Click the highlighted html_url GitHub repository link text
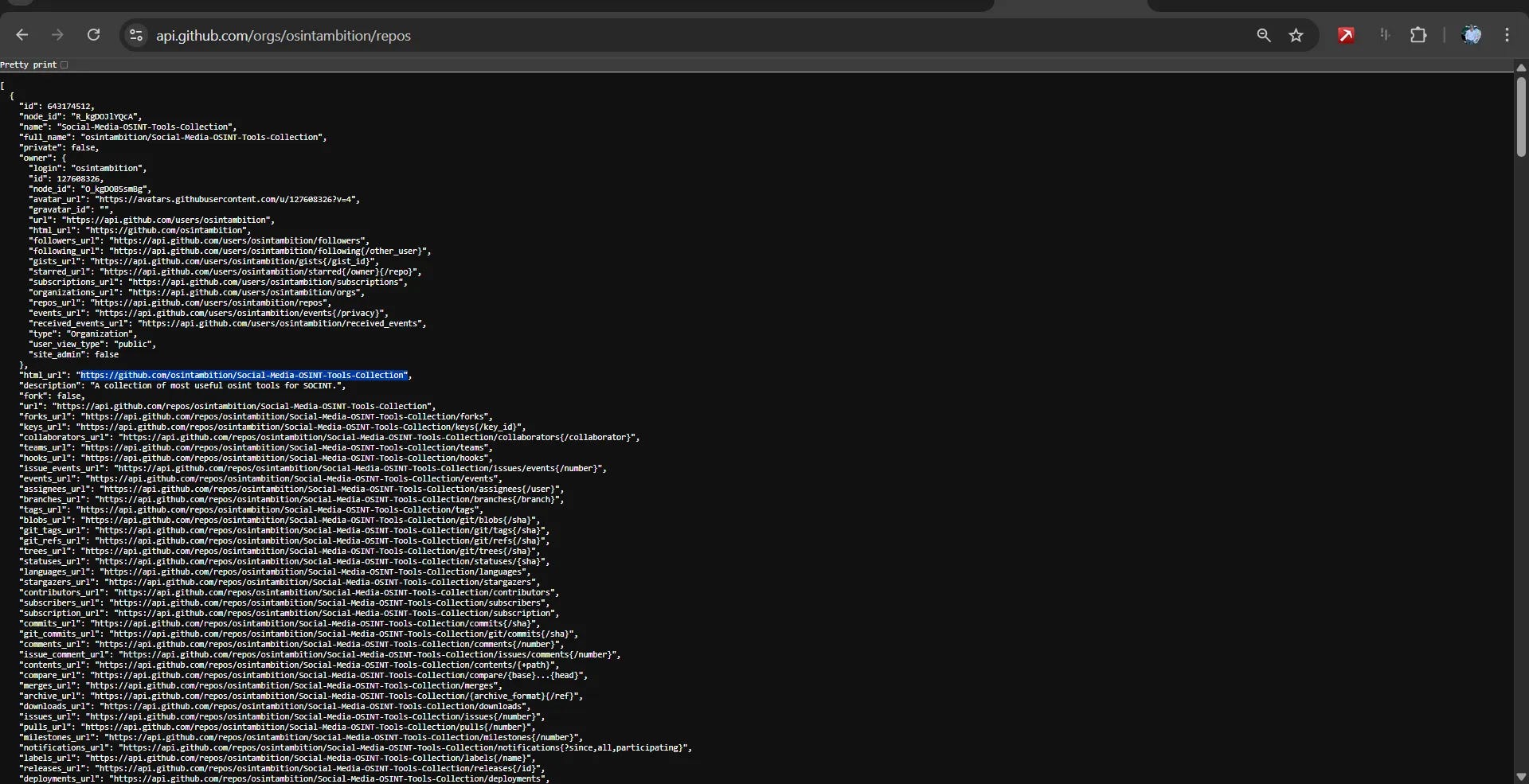Viewport: 1529px width, 784px height. click(x=244, y=375)
